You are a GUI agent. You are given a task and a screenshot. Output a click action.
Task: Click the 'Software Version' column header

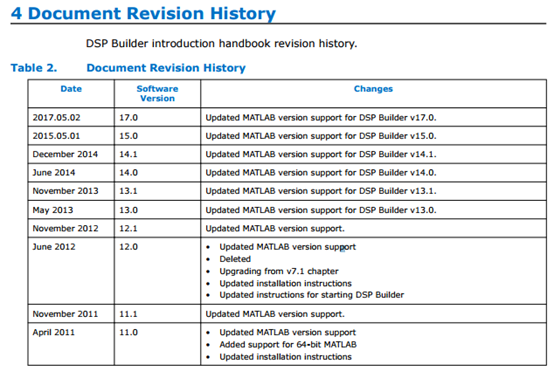click(157, 94)
